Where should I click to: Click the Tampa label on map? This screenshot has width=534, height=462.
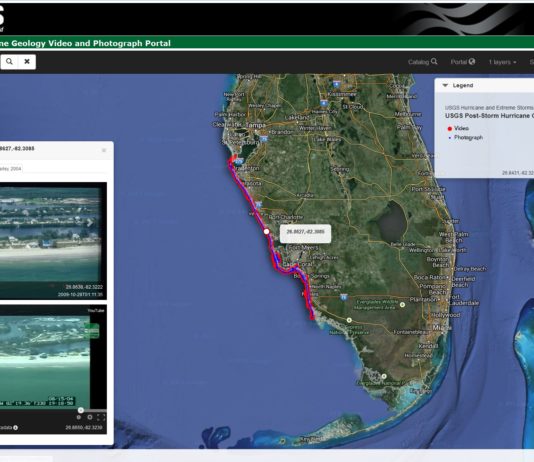pyautogui.click(x=255, y=125)
